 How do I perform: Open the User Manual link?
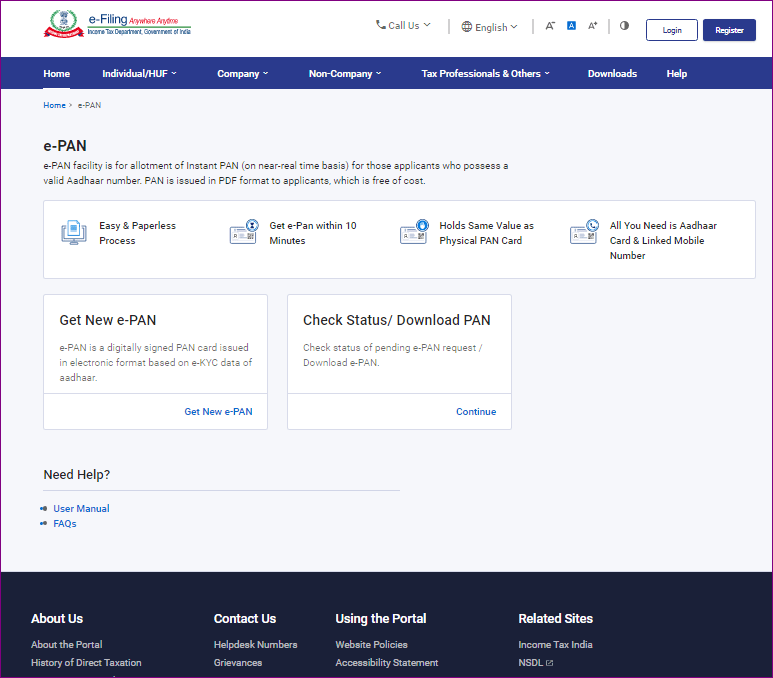(x=81, y=509)
